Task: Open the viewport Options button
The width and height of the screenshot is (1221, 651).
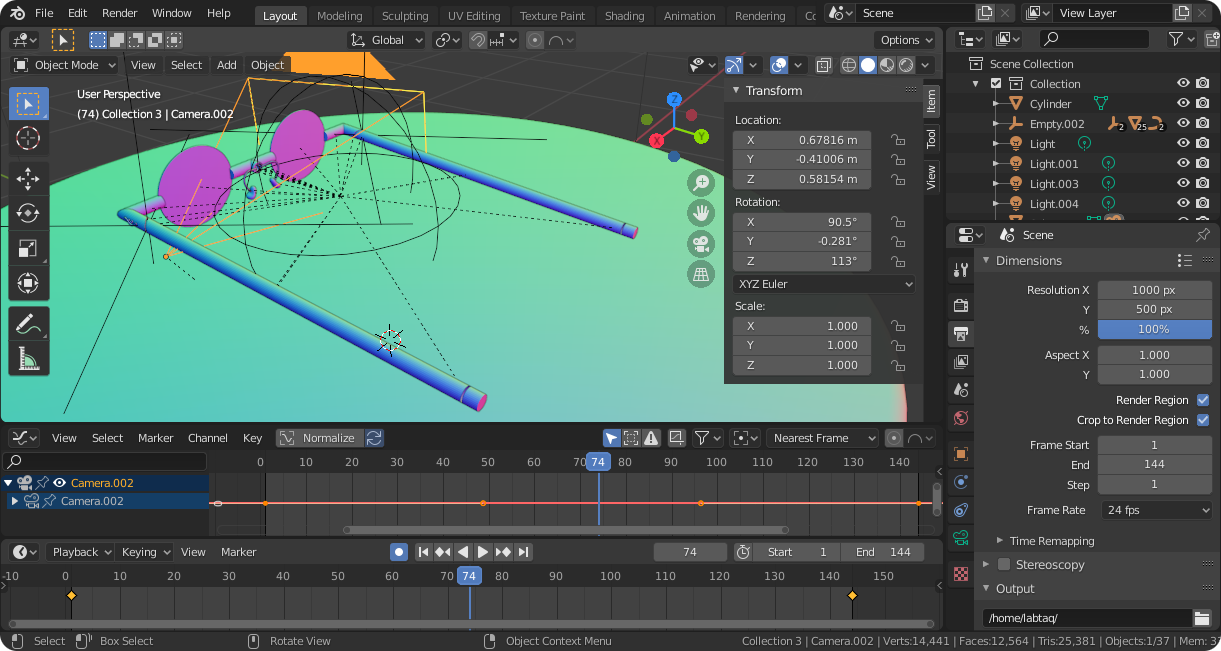Action: [x=906, y=40]
